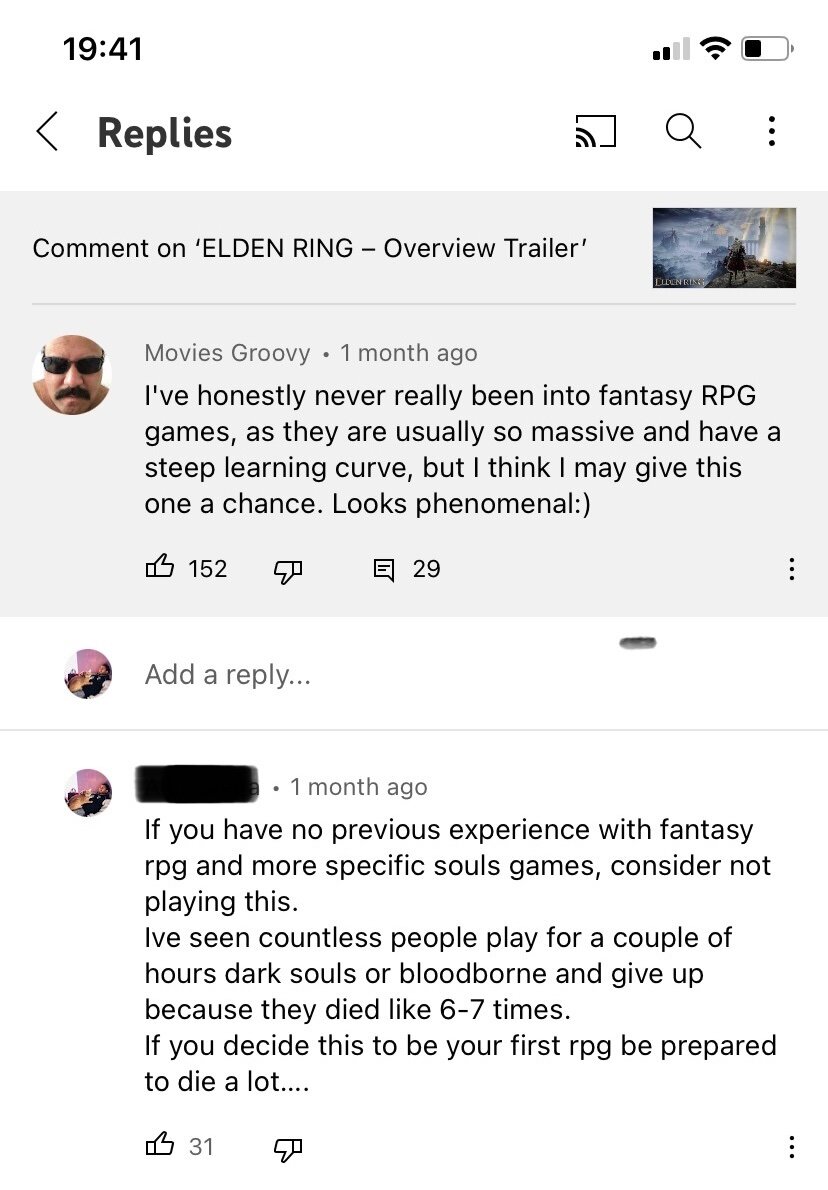This screenshot has height=1190, width=828.
Task: Open options menu for the souls reply
Action: 792,1146
